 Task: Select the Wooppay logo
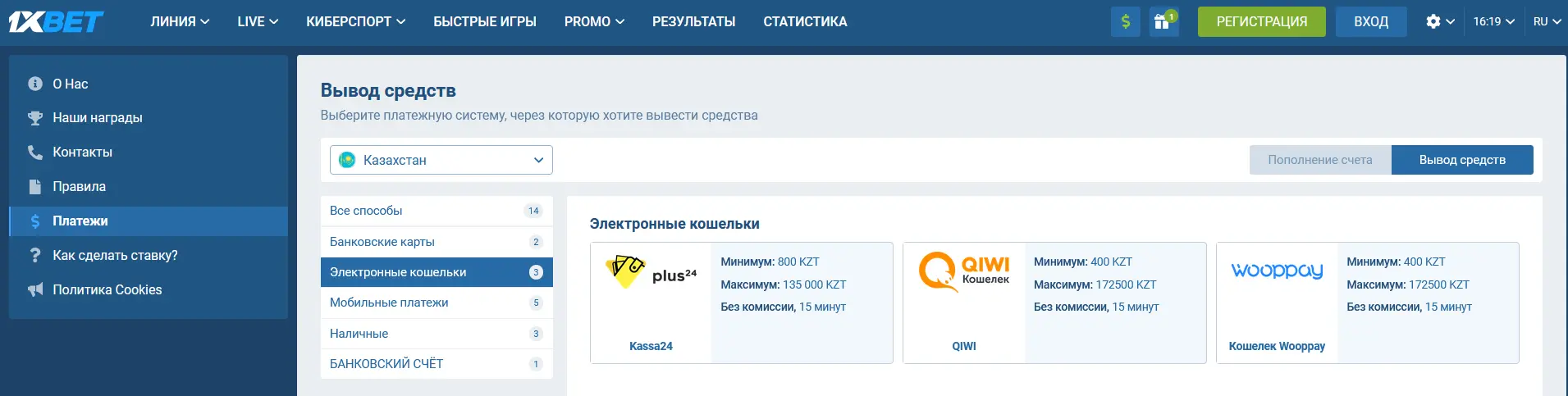pos(1277,271)
